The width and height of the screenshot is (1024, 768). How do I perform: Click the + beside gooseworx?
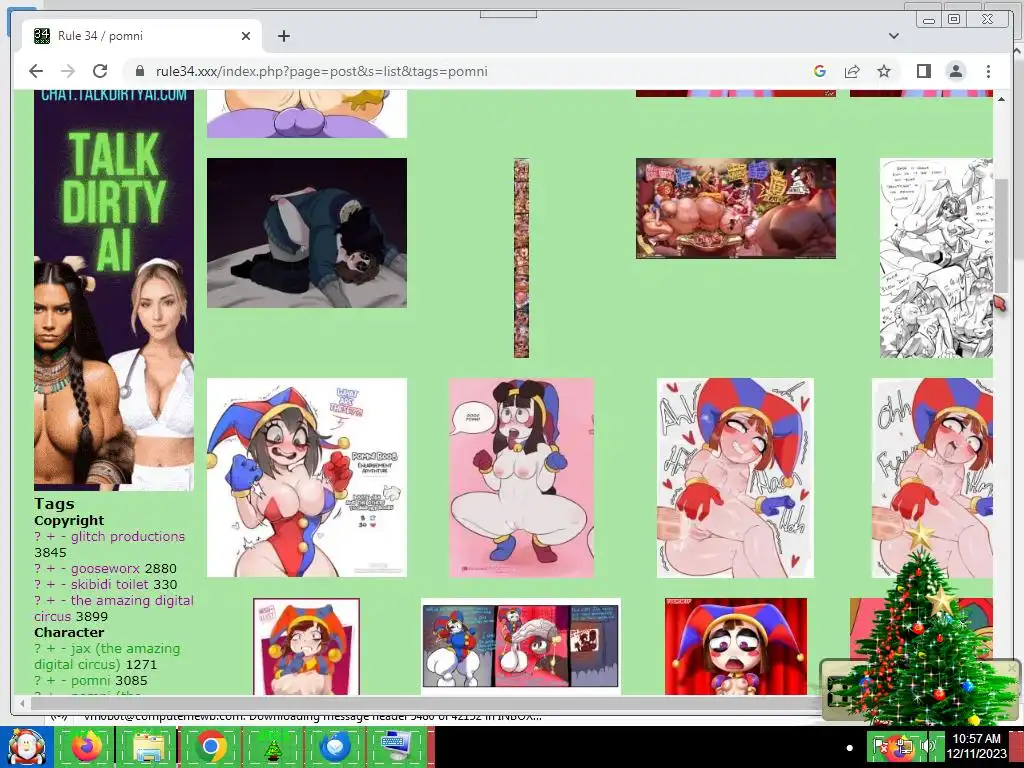50,568
